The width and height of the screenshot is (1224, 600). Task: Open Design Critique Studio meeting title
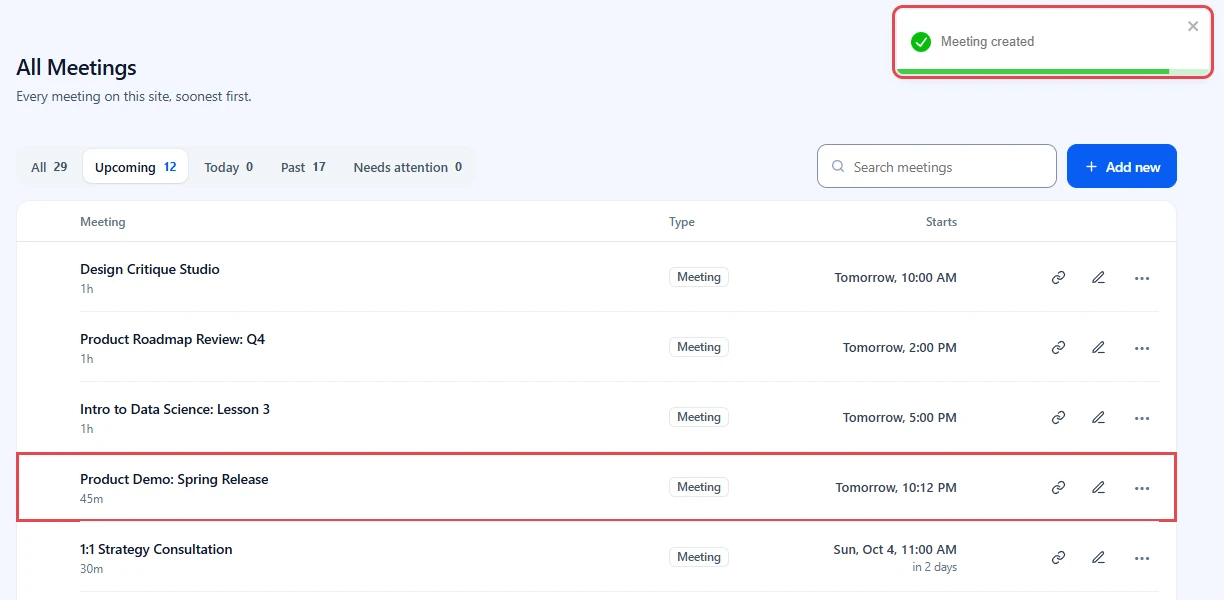coord(150,269)
